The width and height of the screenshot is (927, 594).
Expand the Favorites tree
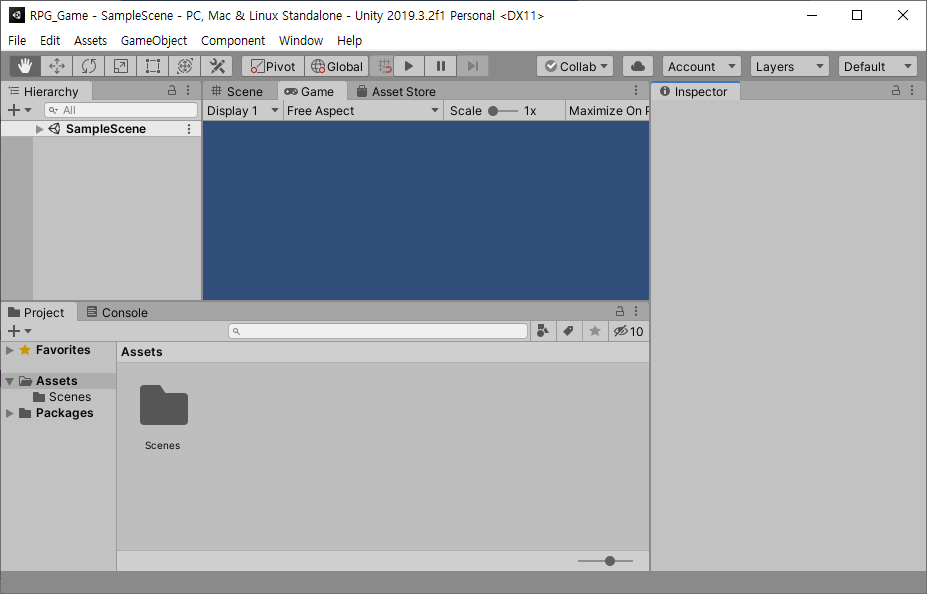[x=9, y=350]
